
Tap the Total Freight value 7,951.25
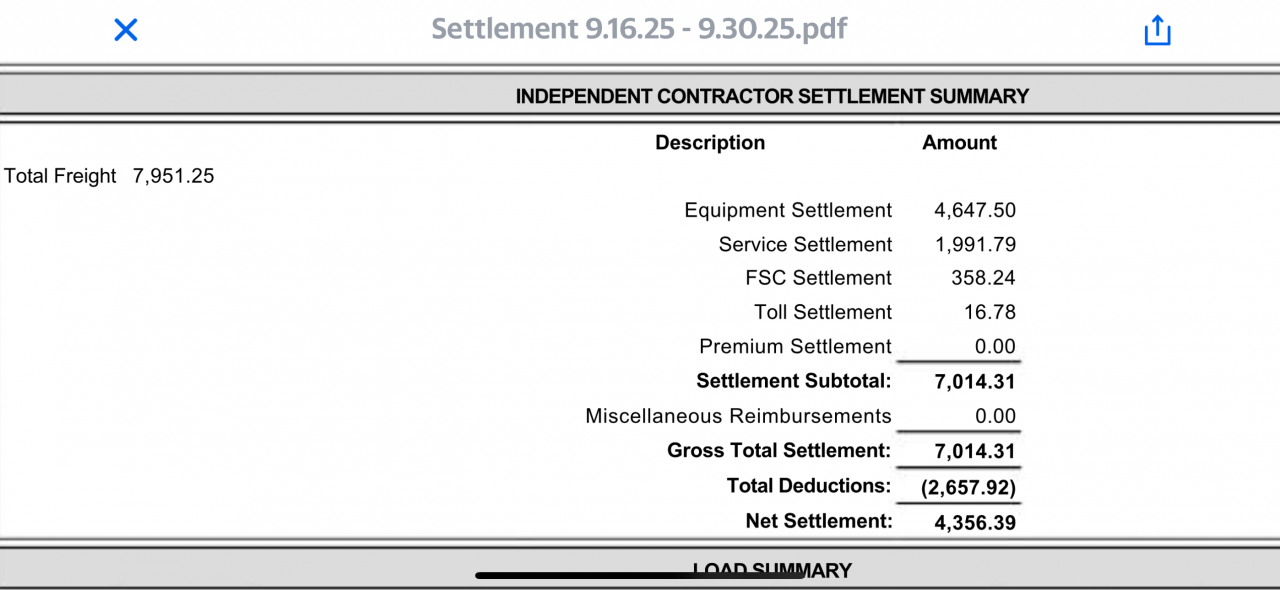pos(173,177)
